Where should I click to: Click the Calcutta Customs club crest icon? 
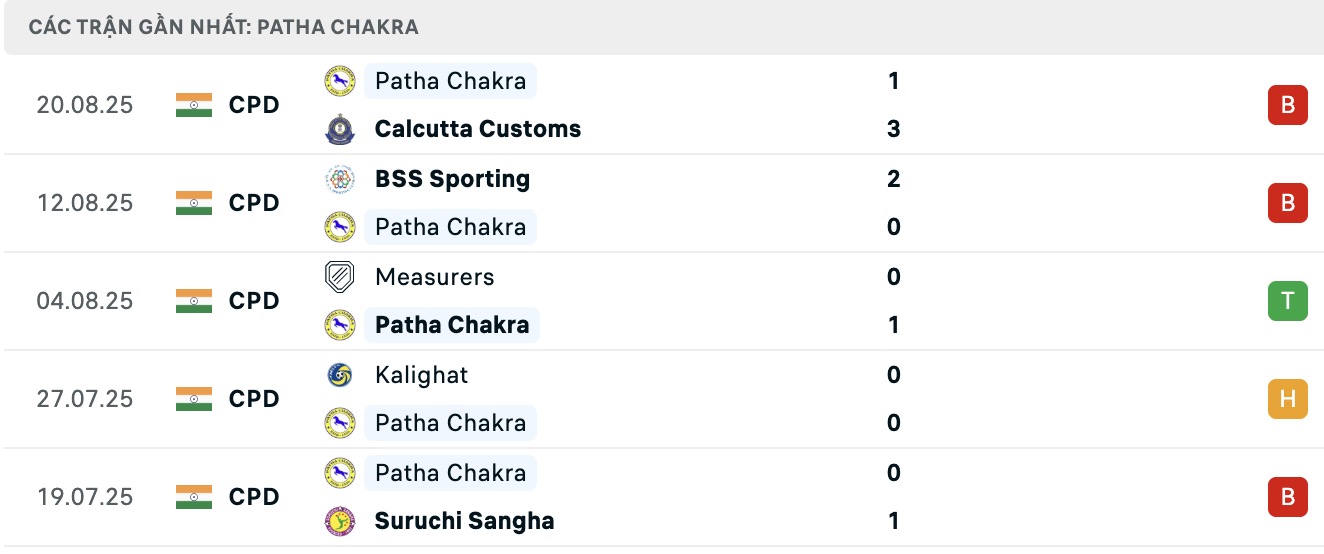click(340, 129)
